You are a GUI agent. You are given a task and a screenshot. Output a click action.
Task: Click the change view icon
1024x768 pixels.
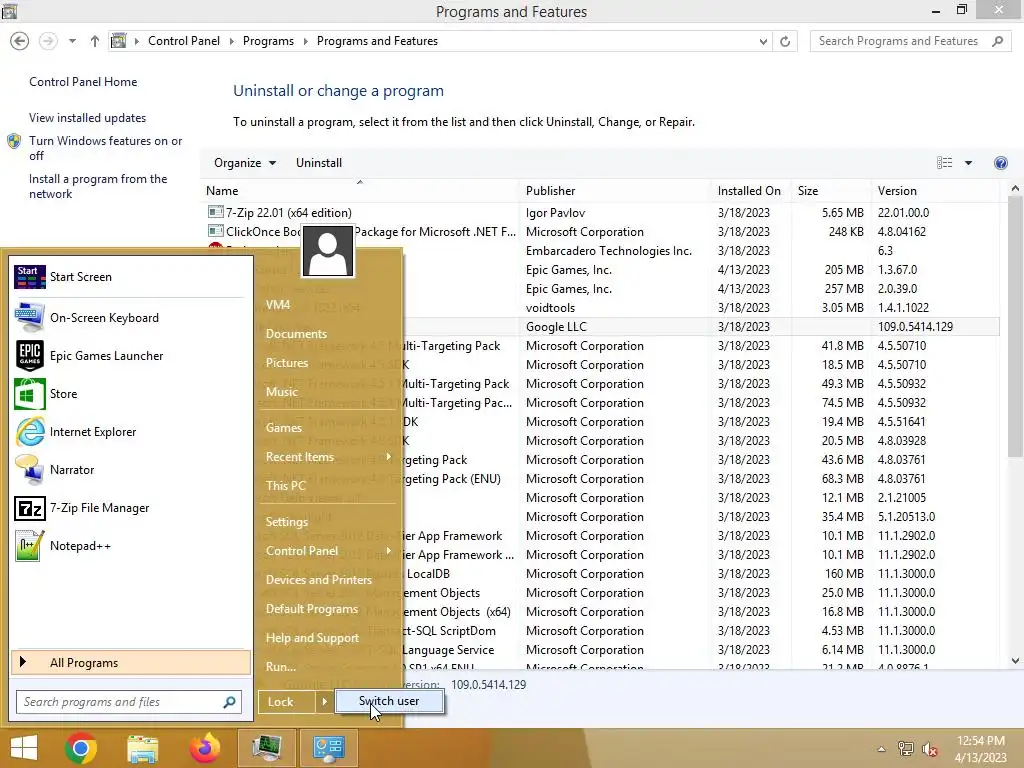coord(944,163)
